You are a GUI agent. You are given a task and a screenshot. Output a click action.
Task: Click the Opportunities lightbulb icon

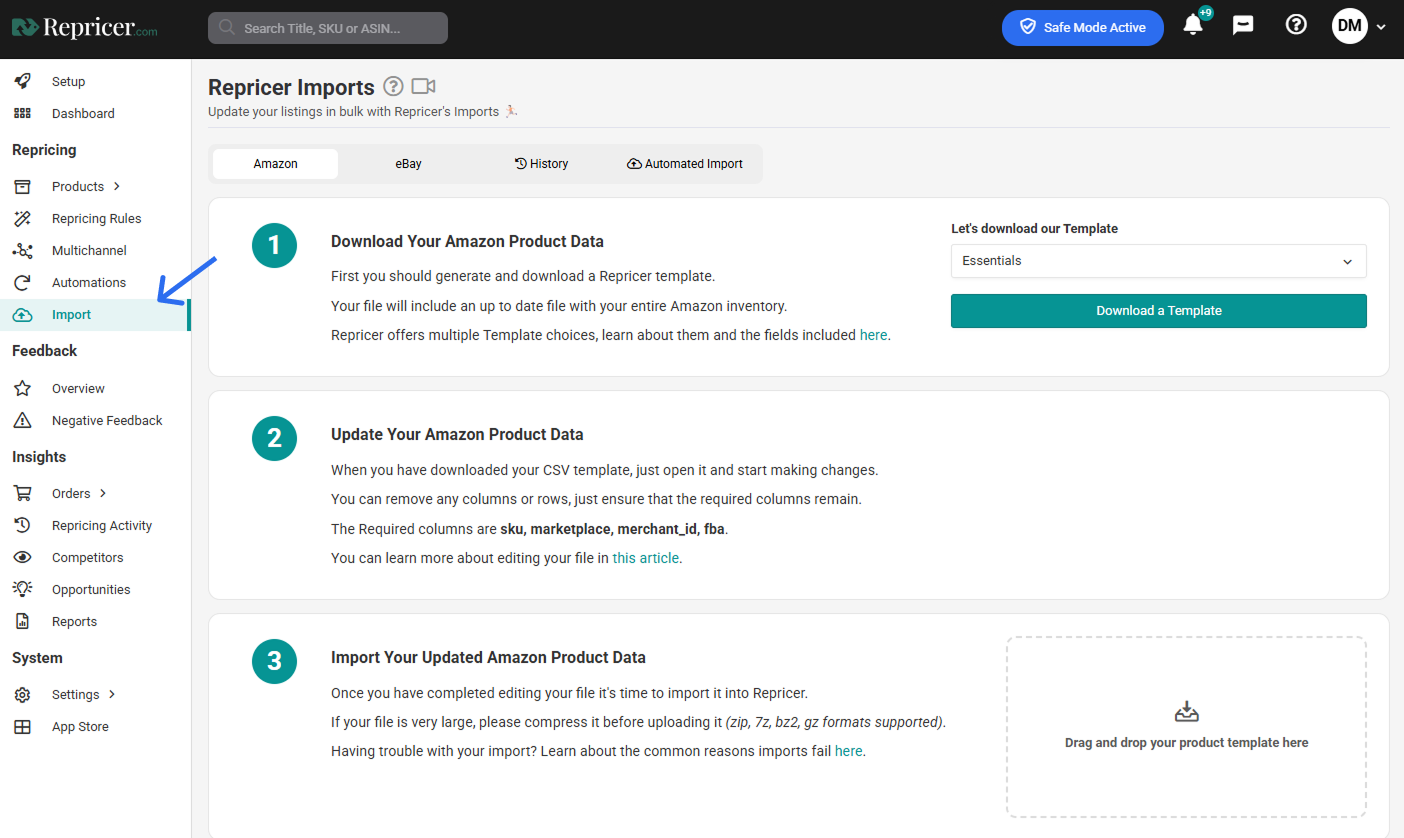pyautogui.click(x=22, y=589)
